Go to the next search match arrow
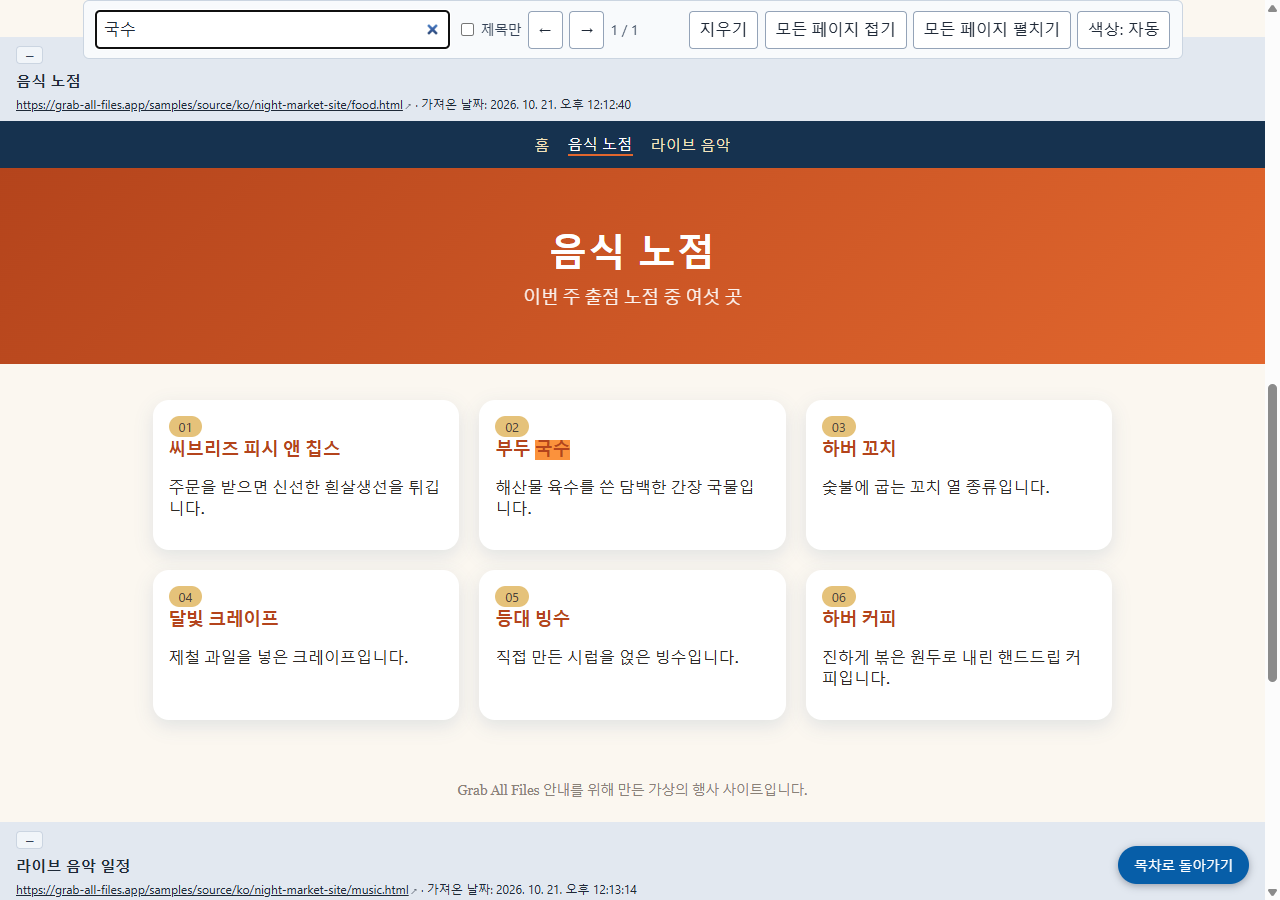This screenshot has height=900, width=1280. coord(587,30)
